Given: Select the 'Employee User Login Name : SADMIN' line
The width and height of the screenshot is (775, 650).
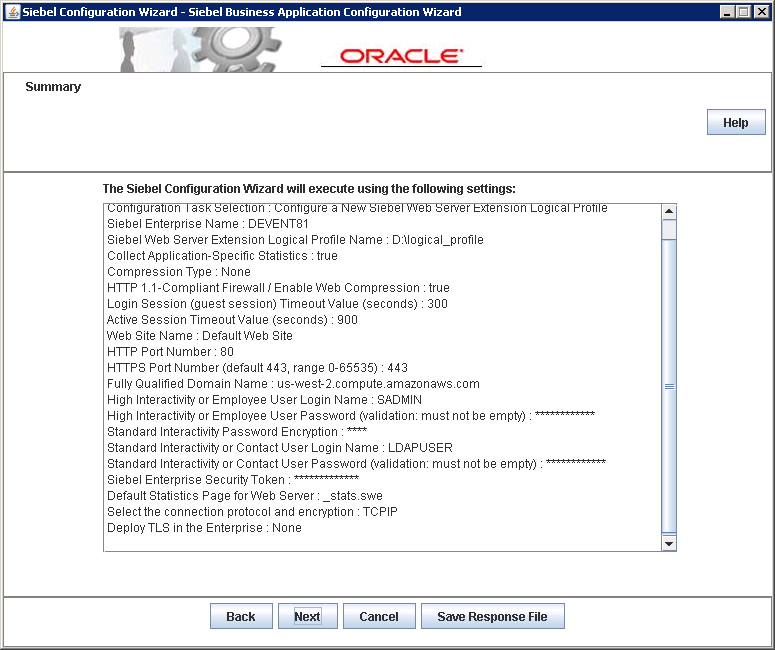Looking at the screenshot, I should click(x=264, y=400).
